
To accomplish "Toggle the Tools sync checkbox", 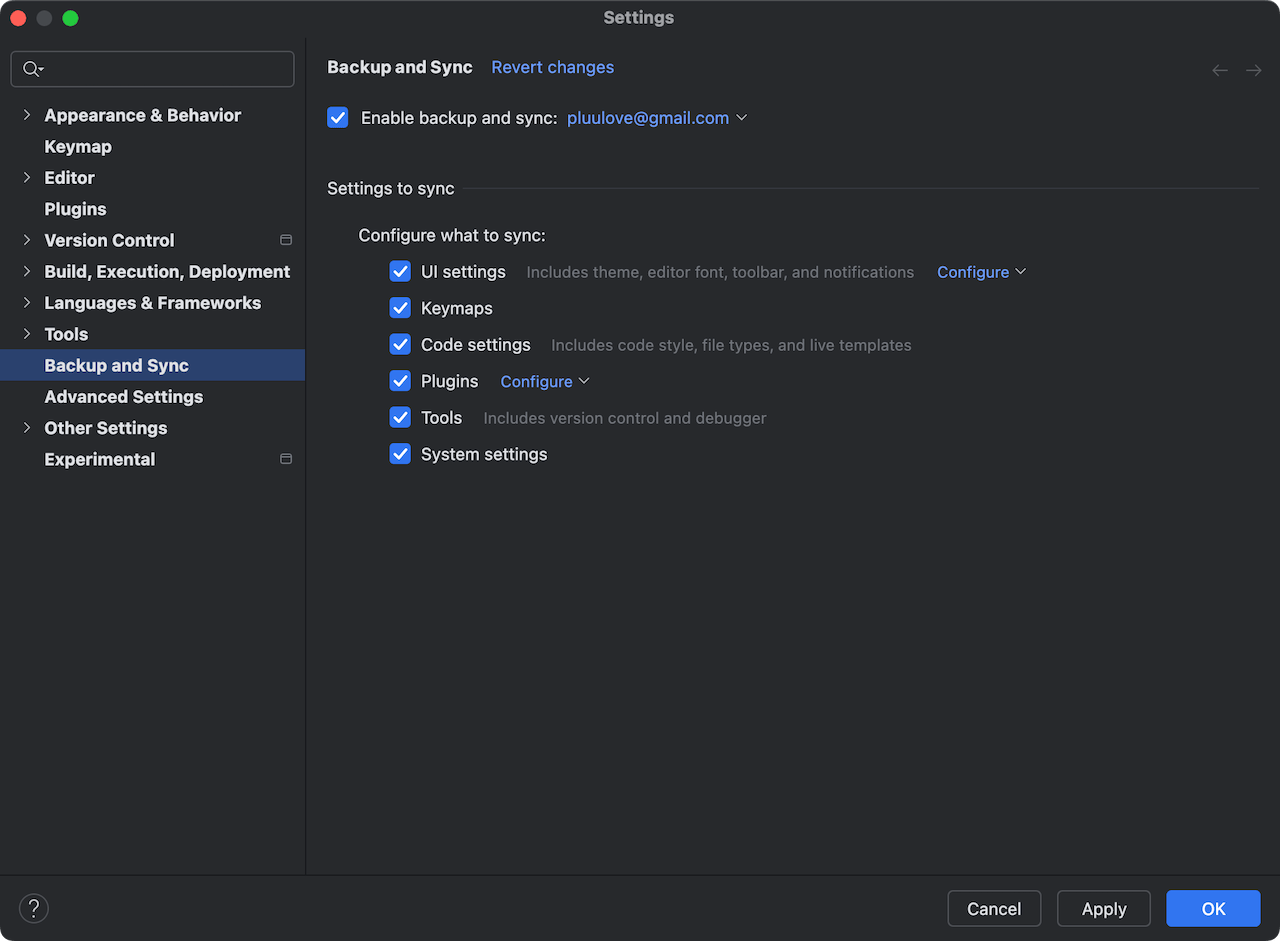I will [400, 417].
